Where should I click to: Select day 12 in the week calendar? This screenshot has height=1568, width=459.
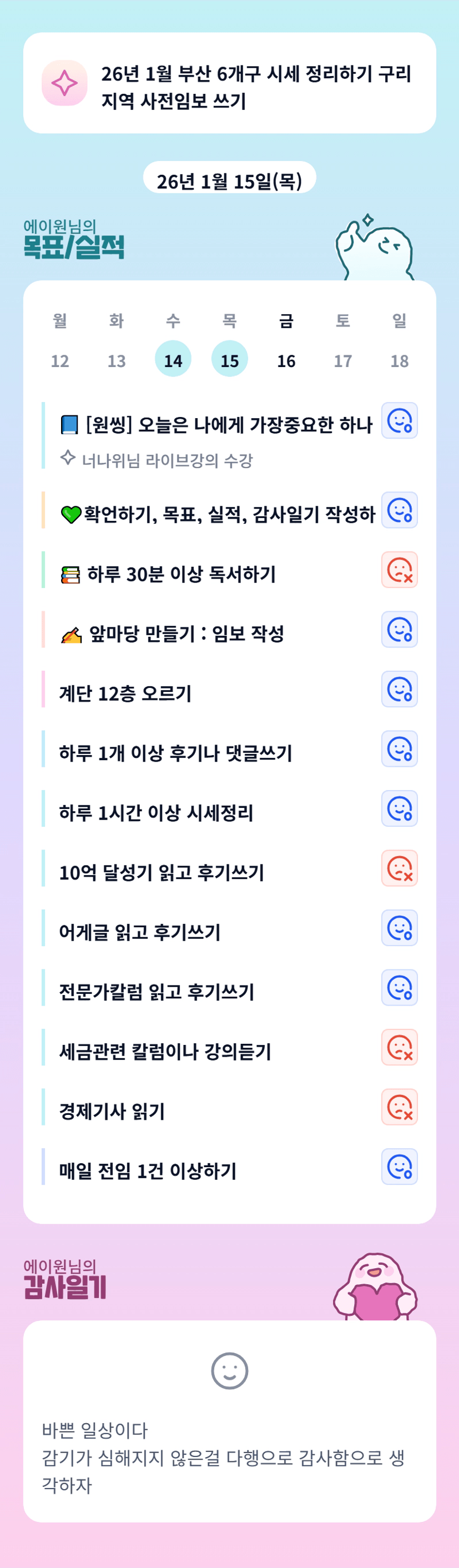click(x=59, y=360)
